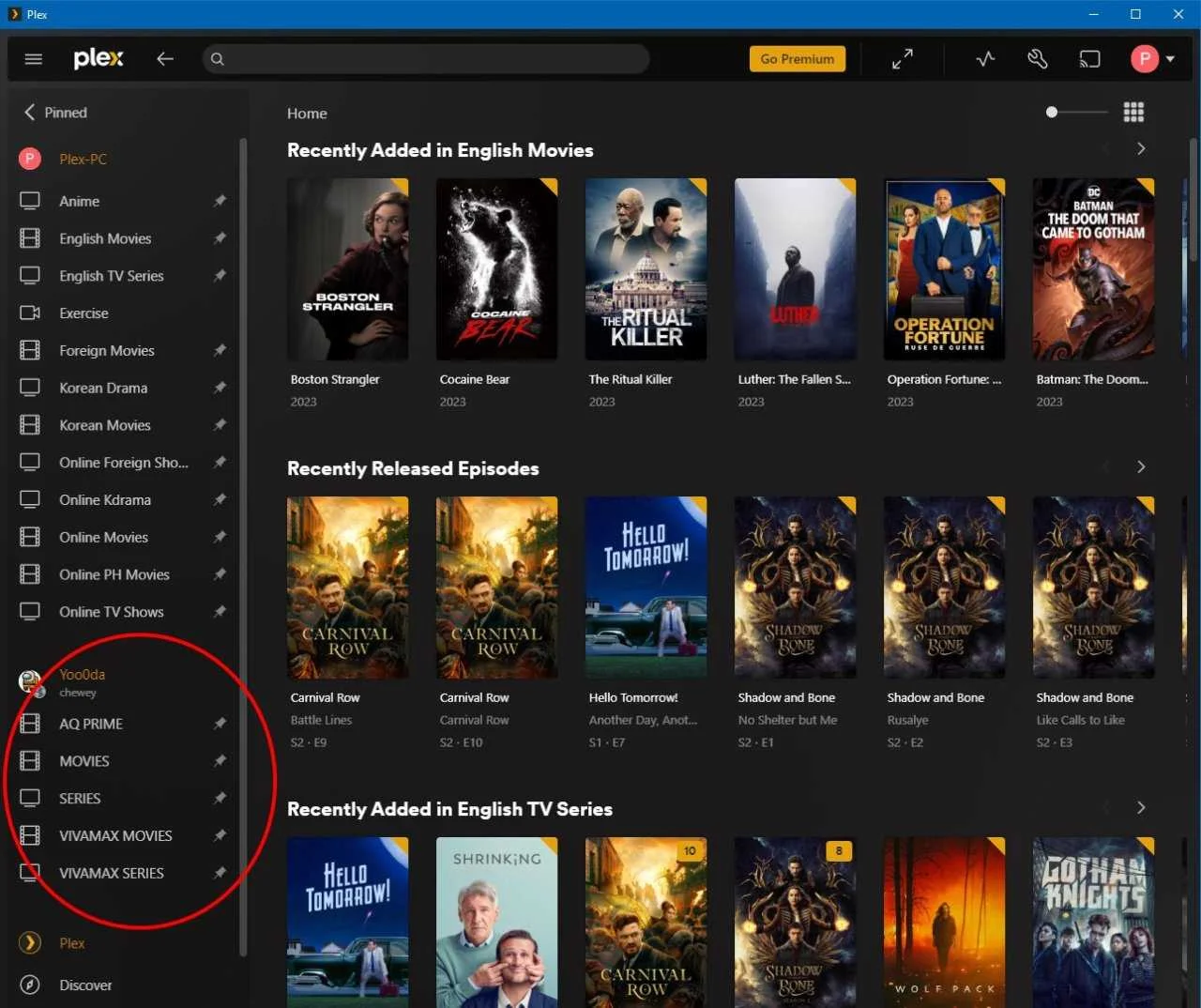Screen dimensions: 1201x1008
Task: Open the Activity pulse icon
Action: point(985,59)
